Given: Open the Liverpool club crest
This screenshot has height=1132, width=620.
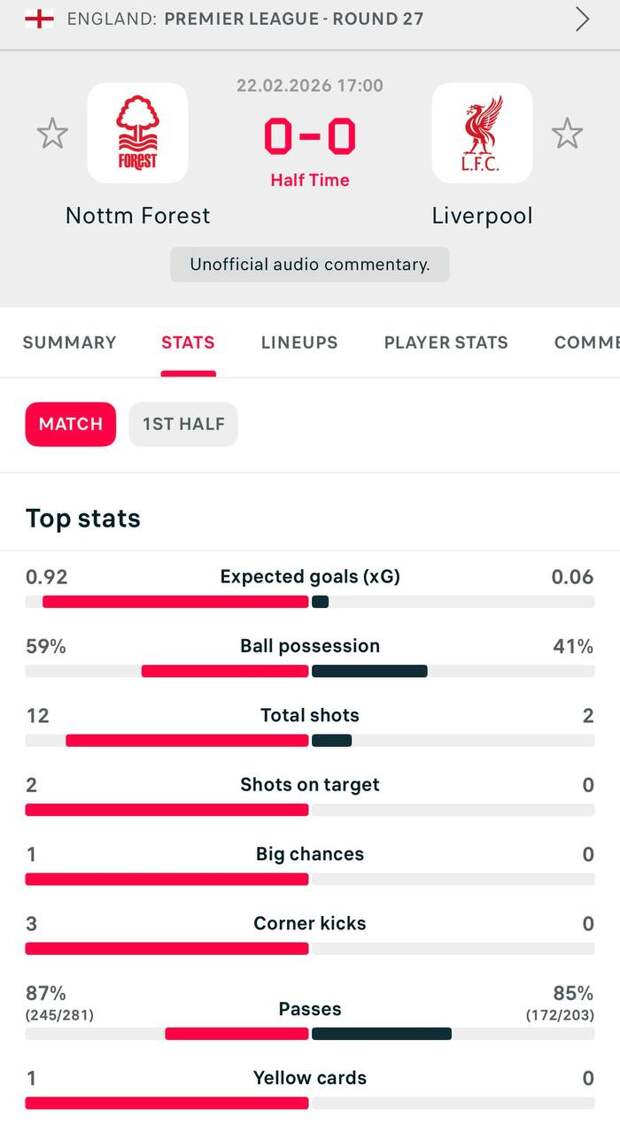Looking at the screenshot, I should click(482, 133).
